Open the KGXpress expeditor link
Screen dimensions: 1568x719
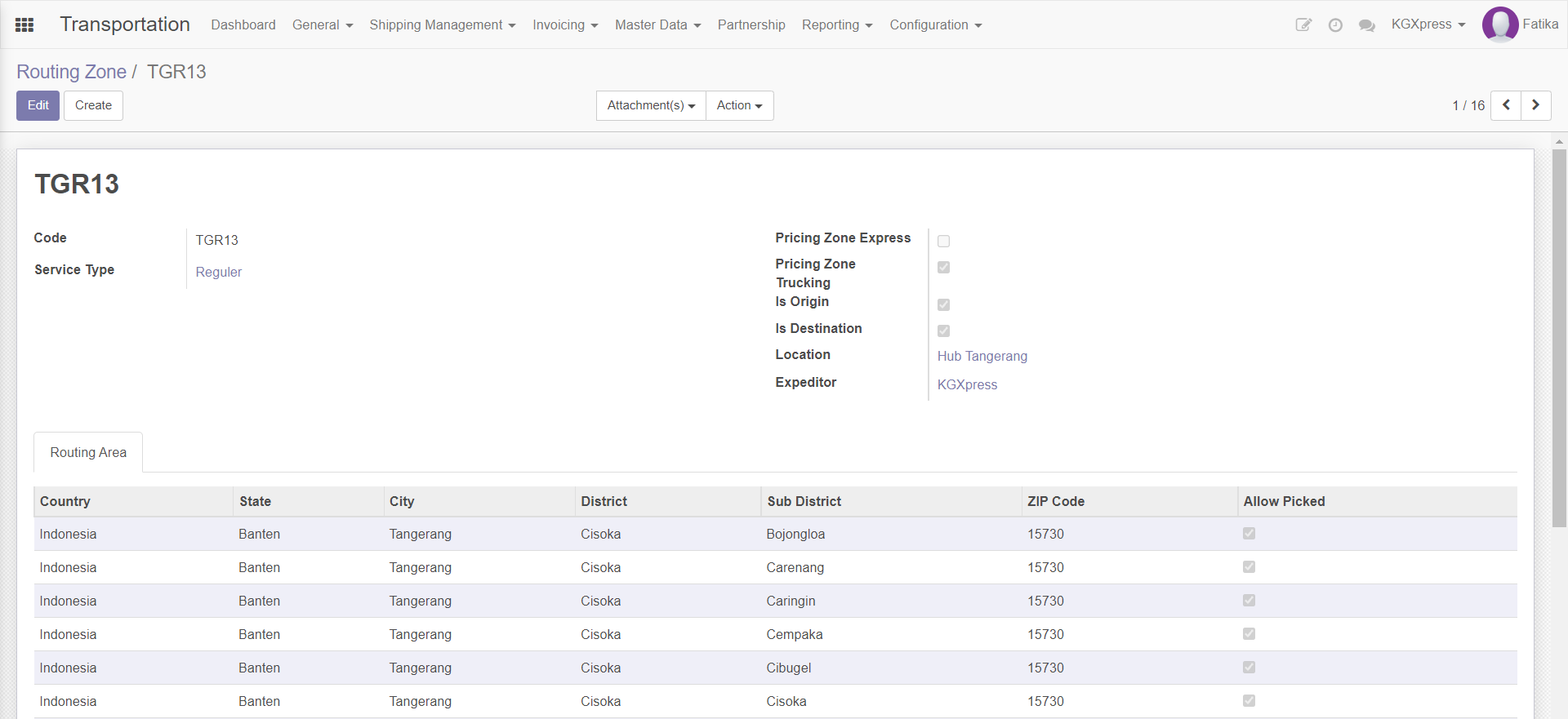click(x=967, y=384)
